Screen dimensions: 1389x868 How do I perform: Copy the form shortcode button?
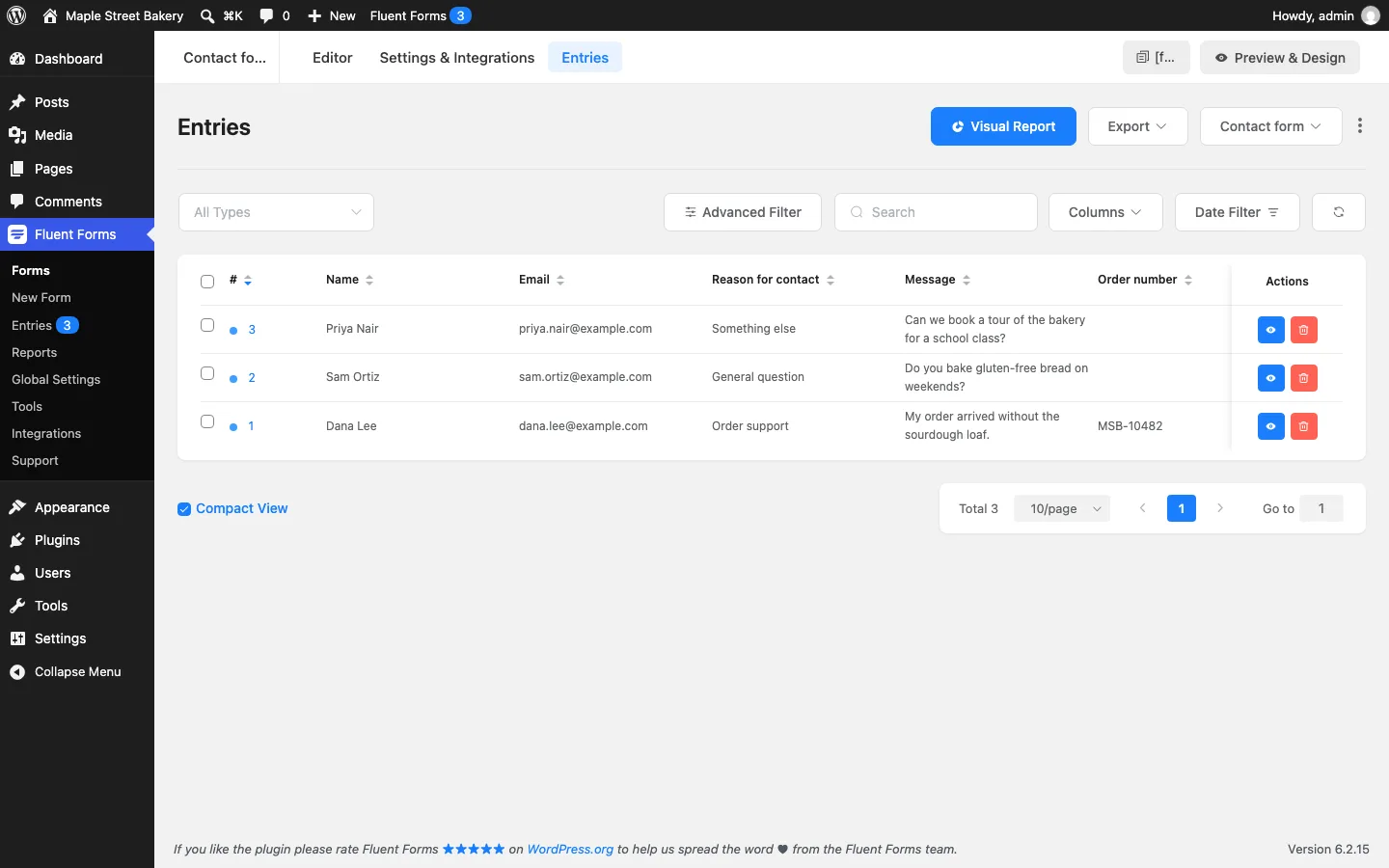tap(1157, 58)
